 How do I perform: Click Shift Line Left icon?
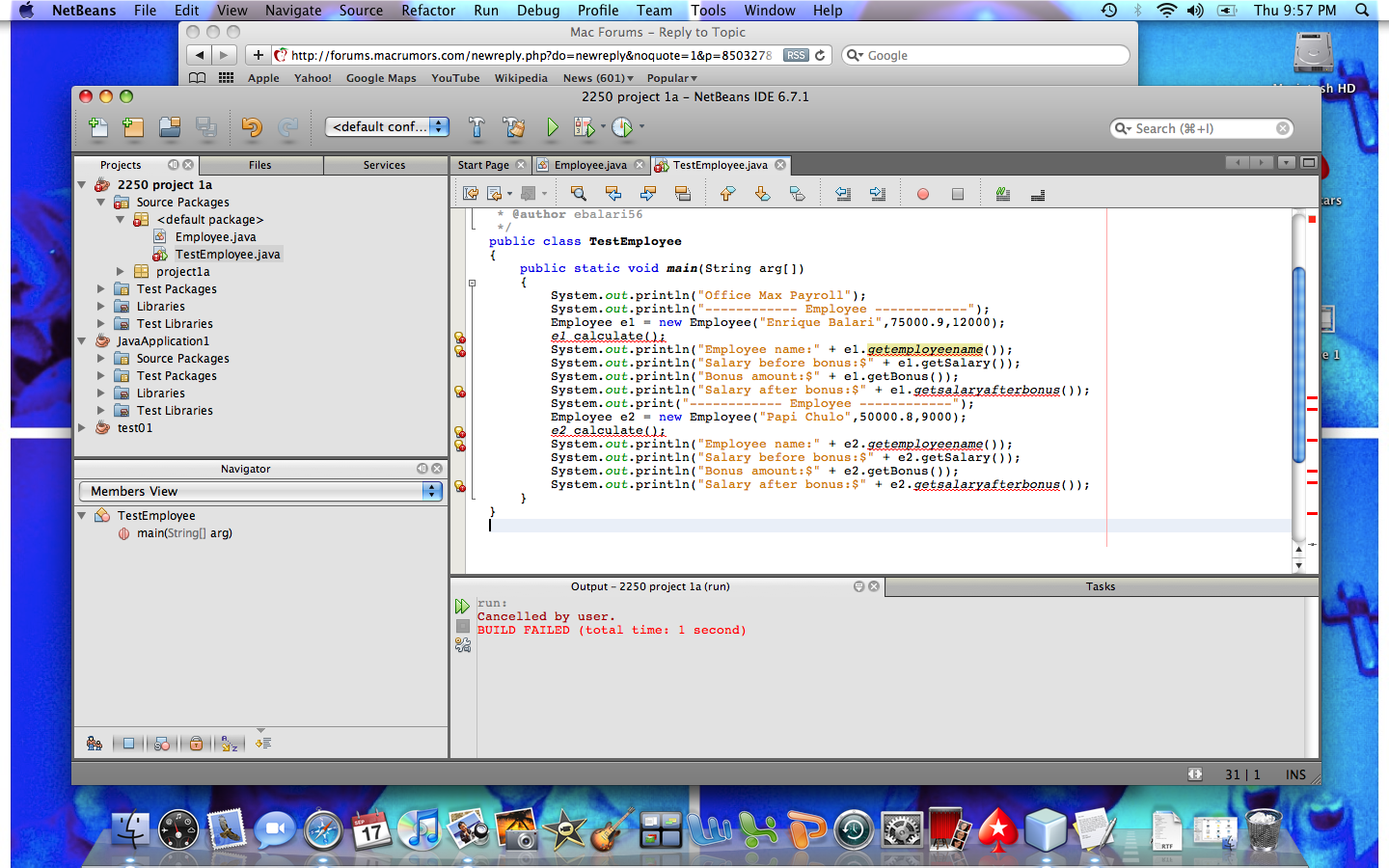pyautogui.click(x=843, y=194)
